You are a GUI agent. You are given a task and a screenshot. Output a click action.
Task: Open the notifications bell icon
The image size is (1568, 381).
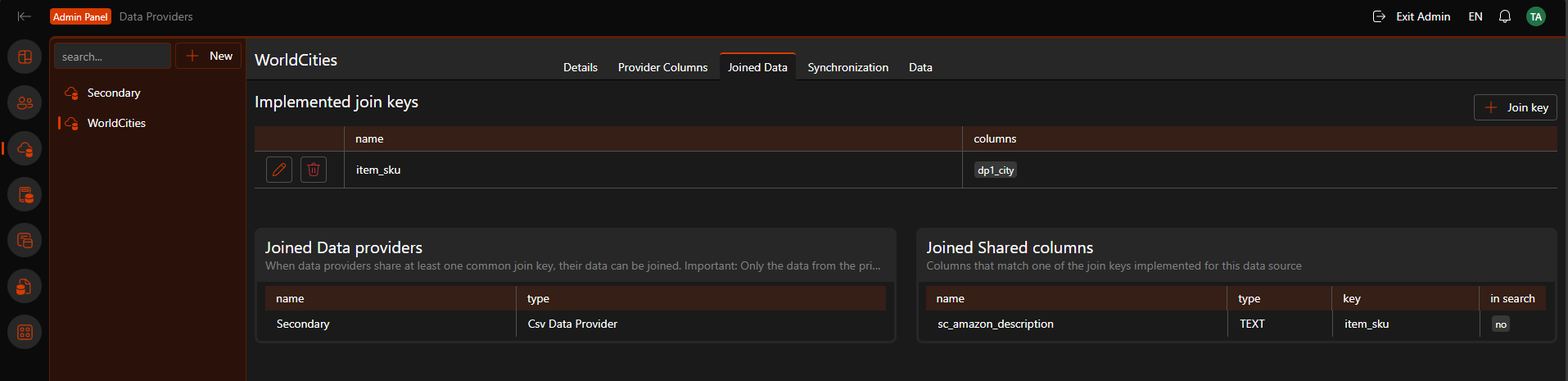1505,16
